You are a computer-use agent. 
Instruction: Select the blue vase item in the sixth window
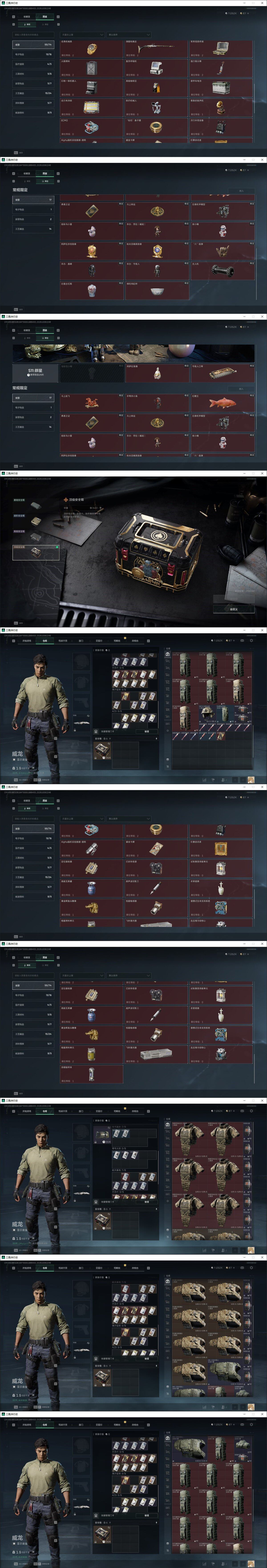coord(91,888)
